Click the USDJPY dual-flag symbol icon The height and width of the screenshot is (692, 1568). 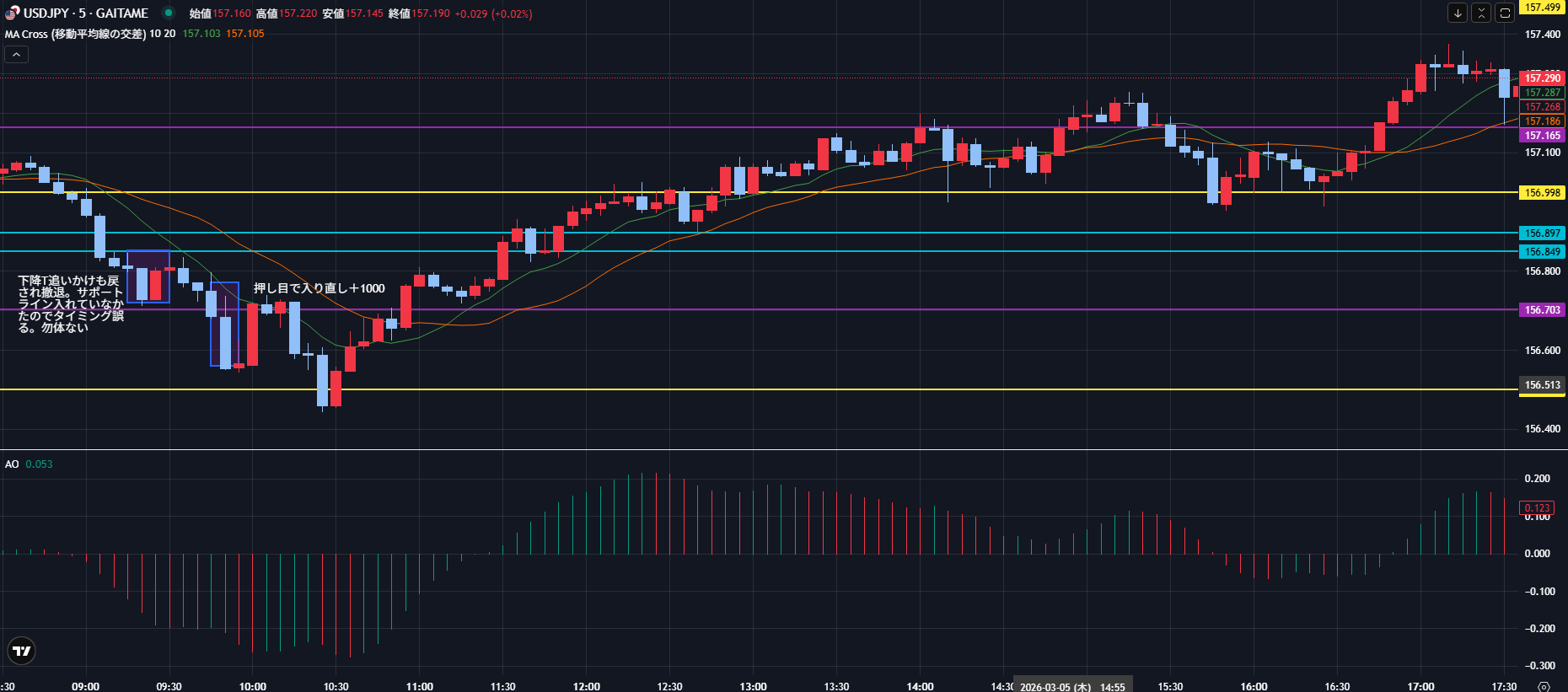coord(12,13)
